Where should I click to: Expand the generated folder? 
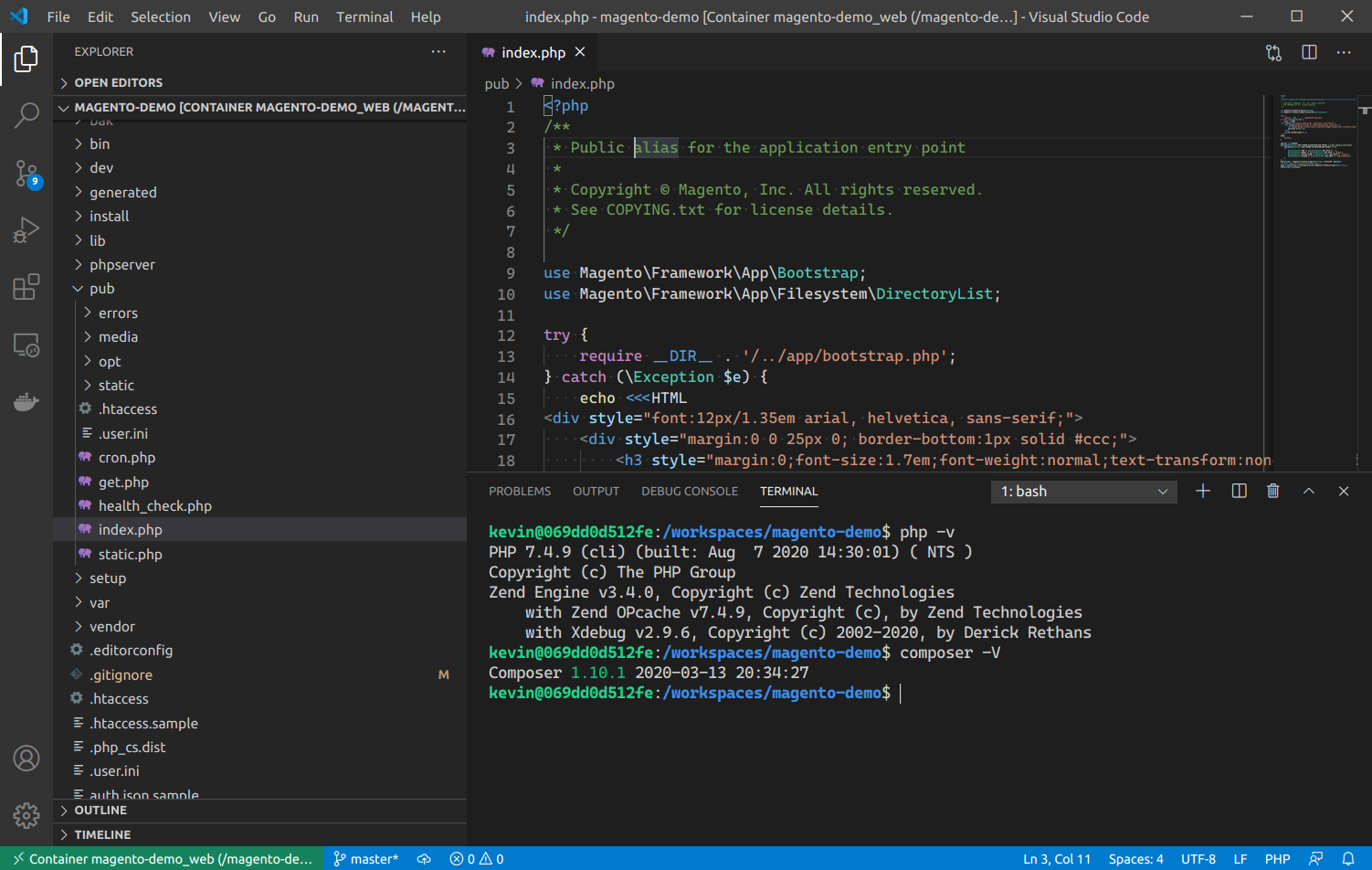260,193
